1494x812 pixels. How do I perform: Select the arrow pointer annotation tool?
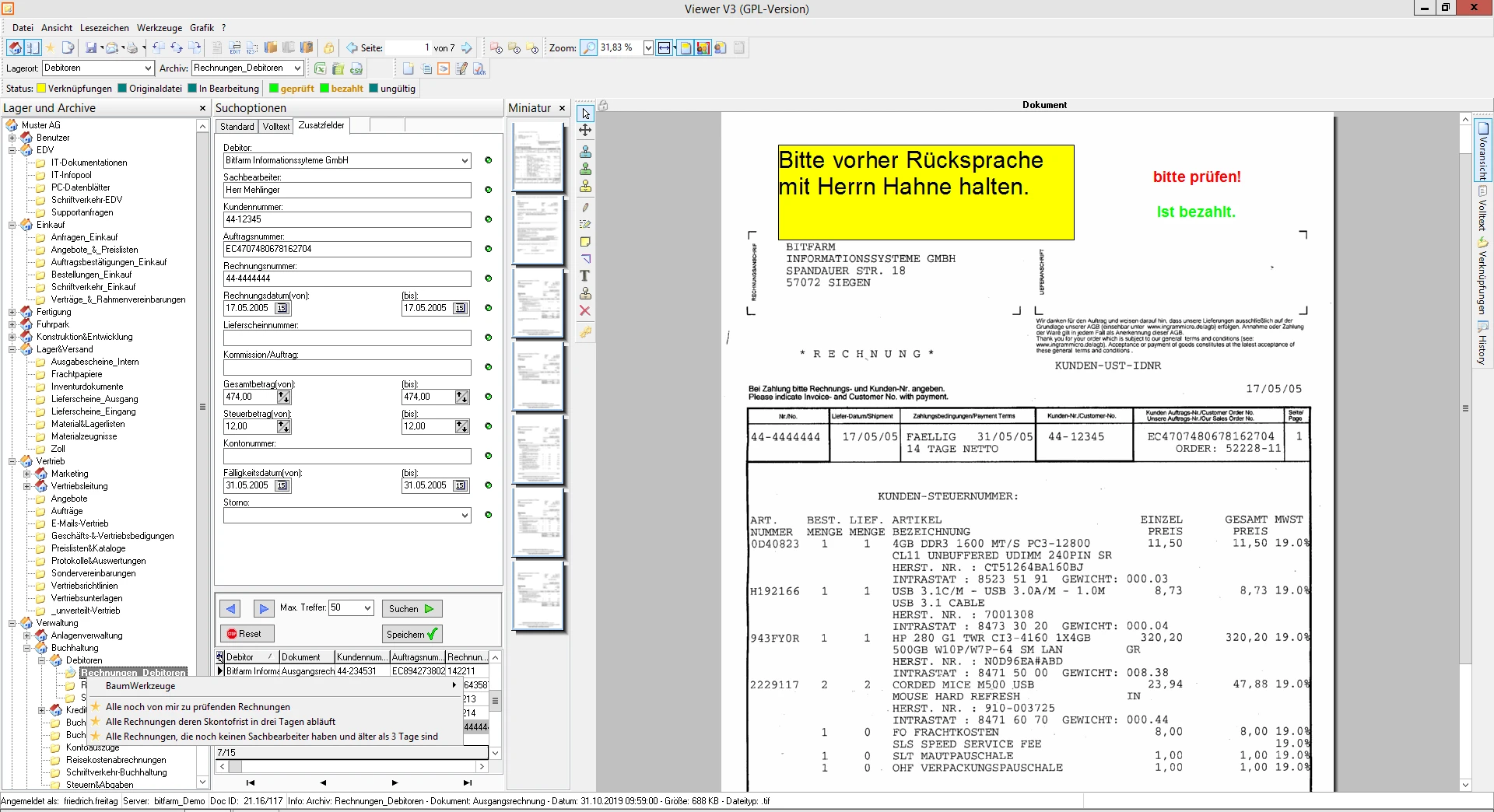(x=586, y=114)
